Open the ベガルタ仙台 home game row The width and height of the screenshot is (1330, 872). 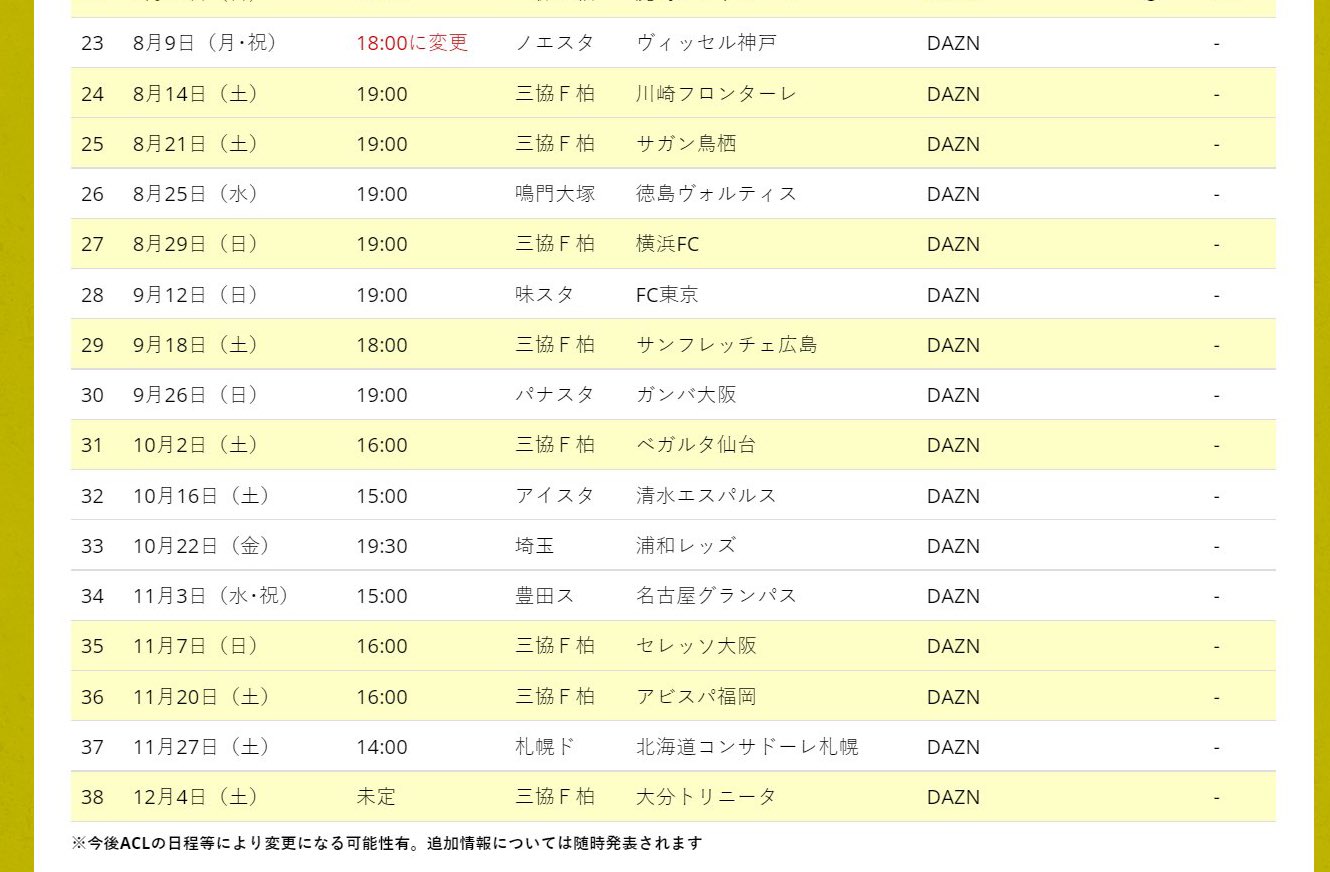click(697, 444)
